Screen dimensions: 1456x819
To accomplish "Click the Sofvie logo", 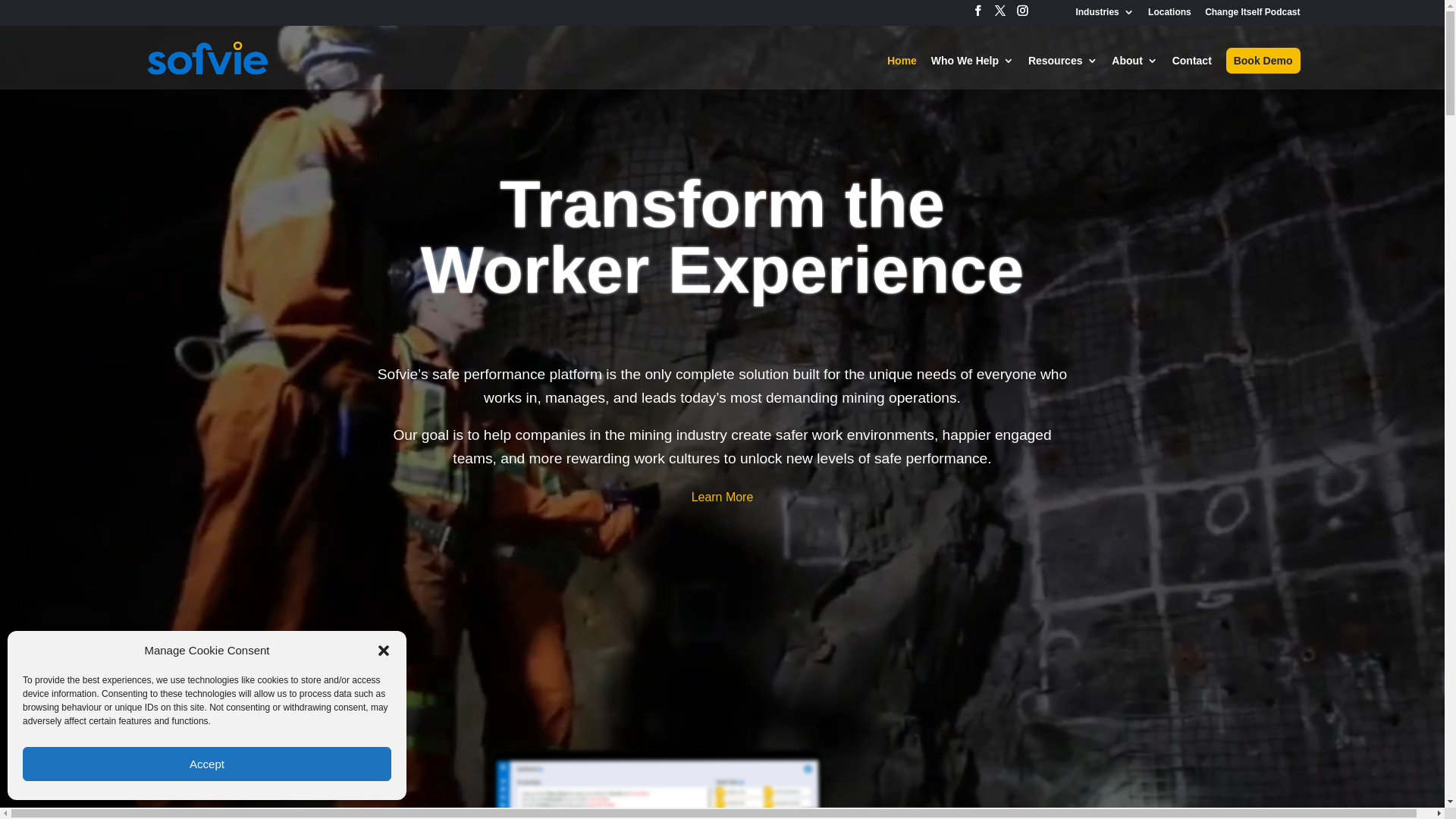I will [207, 58].
